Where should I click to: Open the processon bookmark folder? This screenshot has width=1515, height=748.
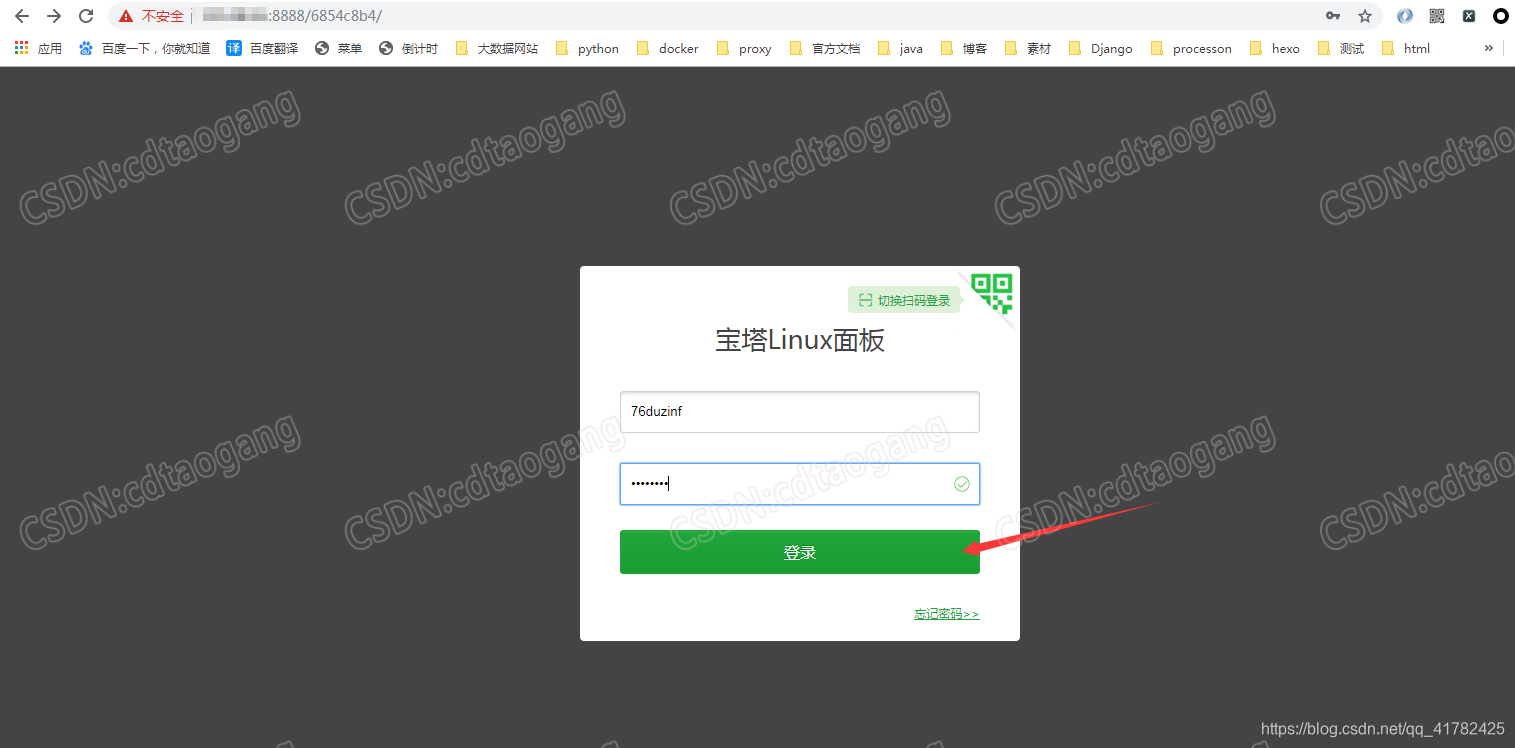1191,48
